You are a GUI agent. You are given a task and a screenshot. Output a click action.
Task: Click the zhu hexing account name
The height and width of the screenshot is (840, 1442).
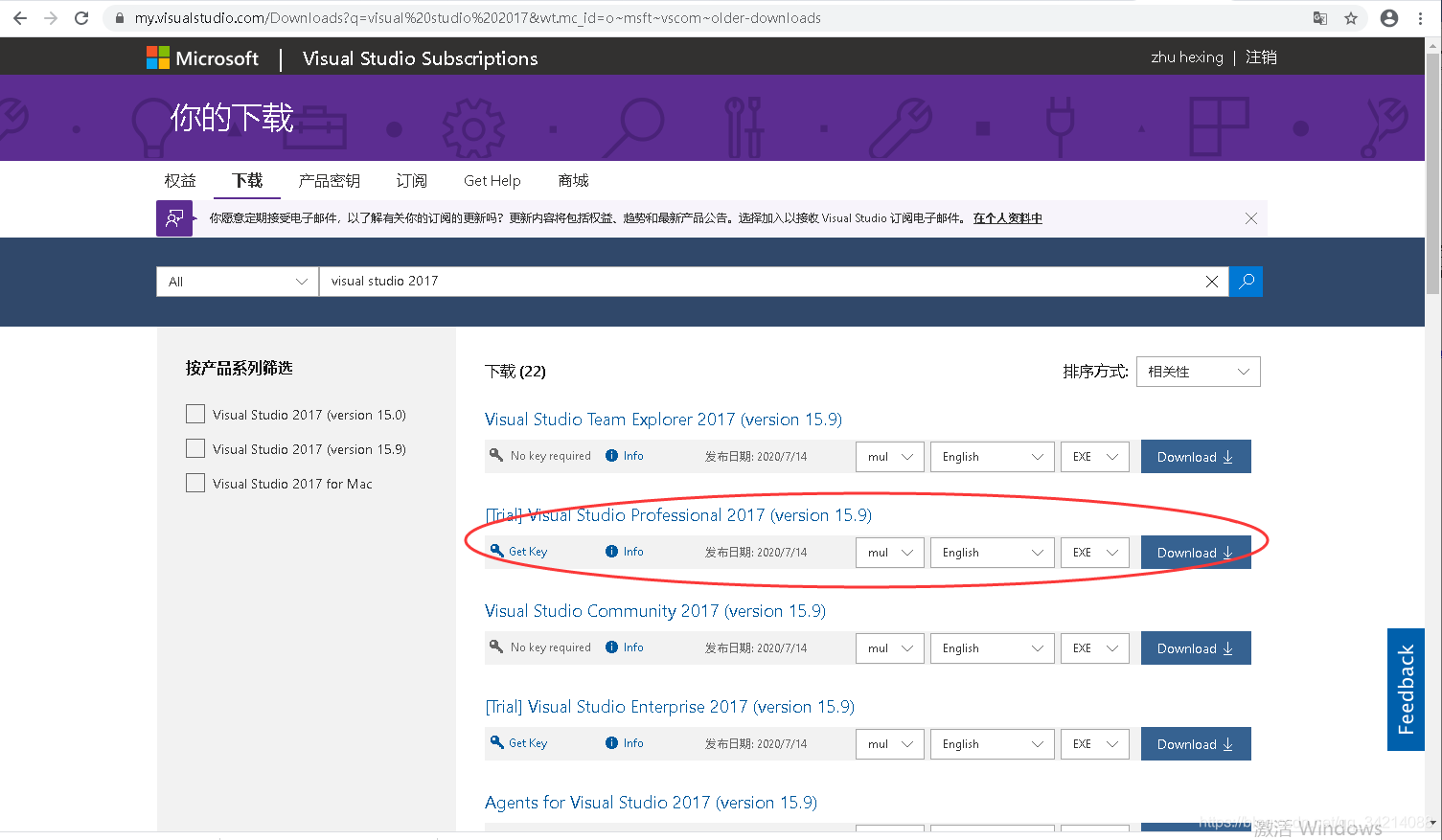(x=1187, y=57)
